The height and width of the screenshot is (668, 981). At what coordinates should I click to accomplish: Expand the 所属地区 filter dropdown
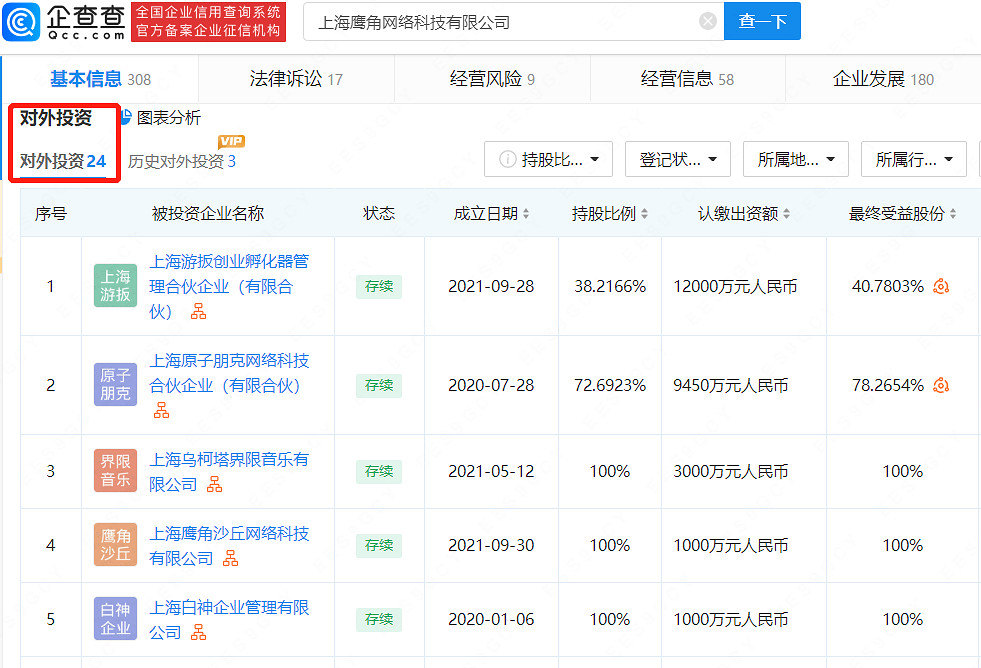[795, 159]
